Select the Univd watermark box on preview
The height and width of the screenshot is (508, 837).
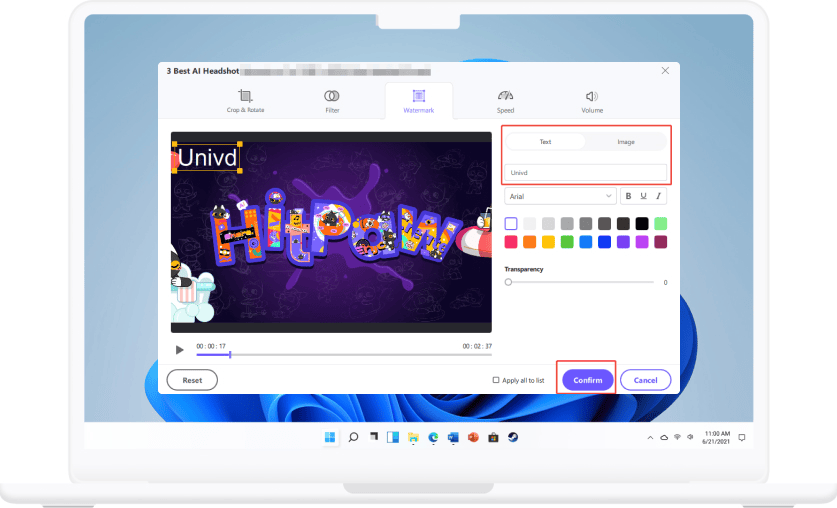(207, 158)
